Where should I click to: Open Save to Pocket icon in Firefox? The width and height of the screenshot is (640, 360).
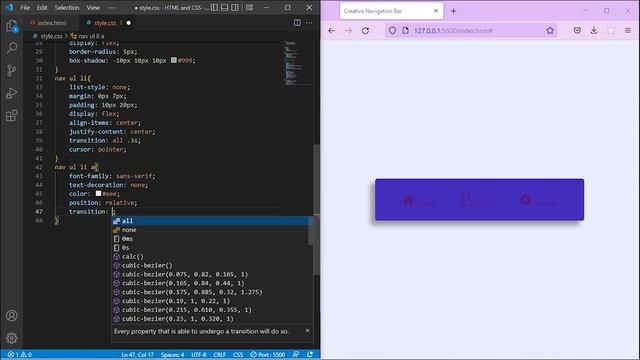coord(577,31)
